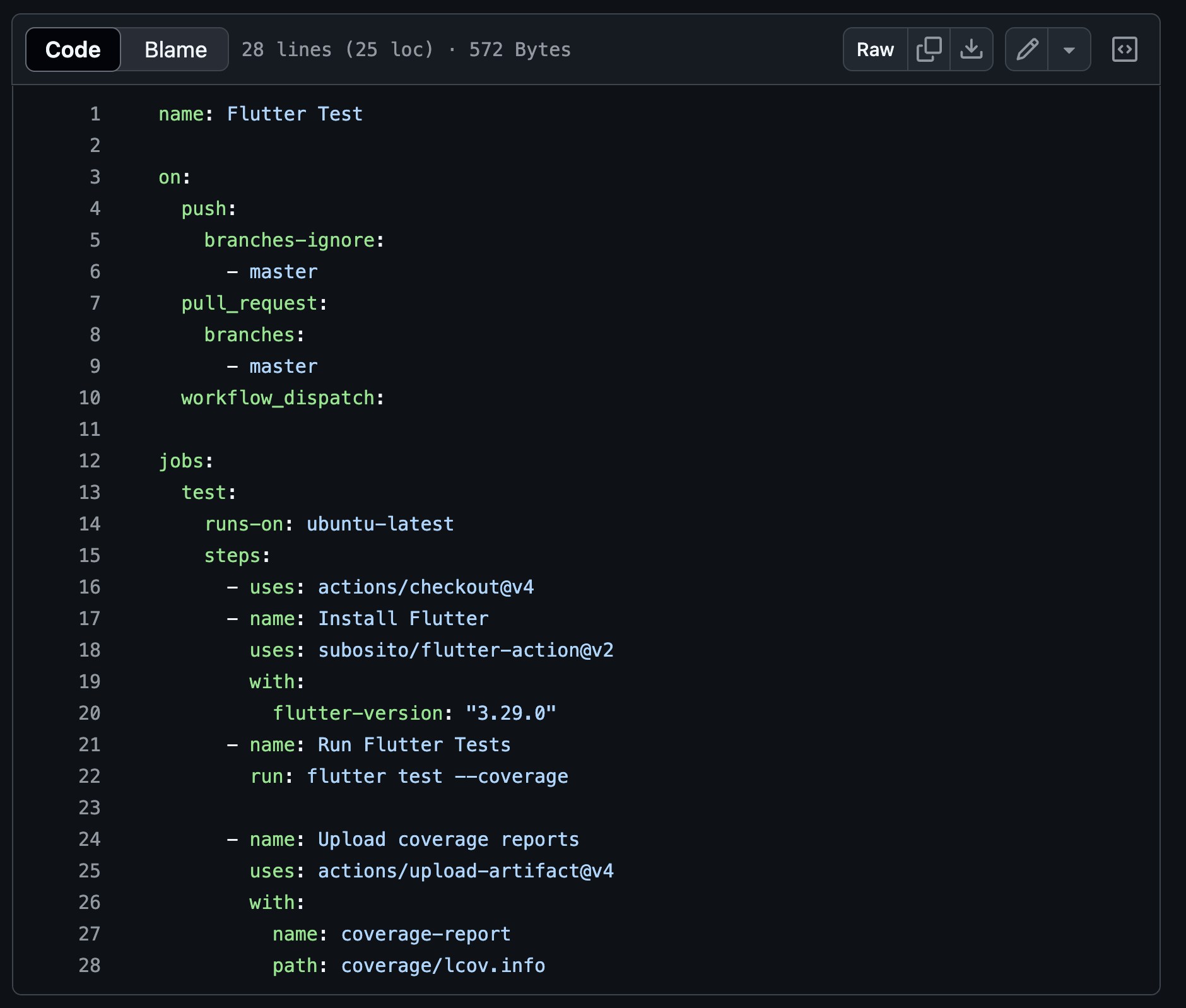Click the 'Flutter Test' workflow name text

(295, 114)
